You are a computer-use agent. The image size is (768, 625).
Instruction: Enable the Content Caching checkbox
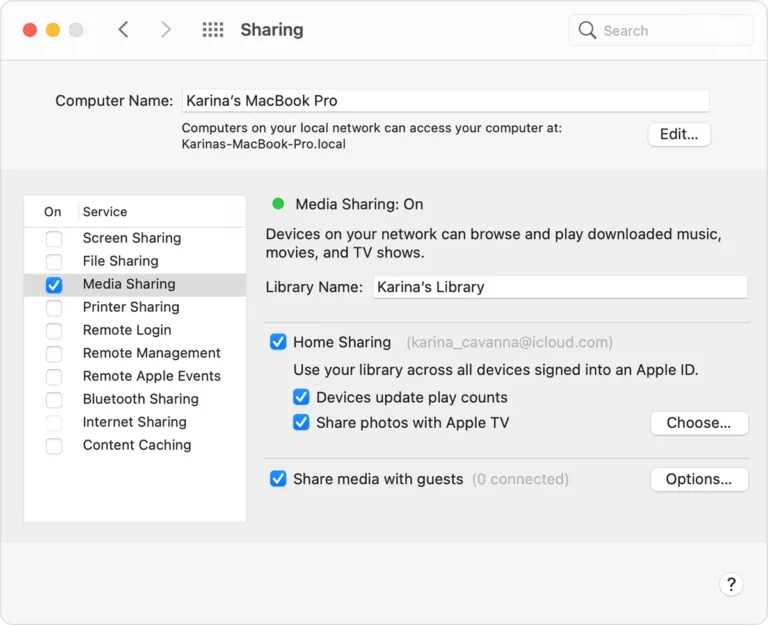click(x=54, y=446)
